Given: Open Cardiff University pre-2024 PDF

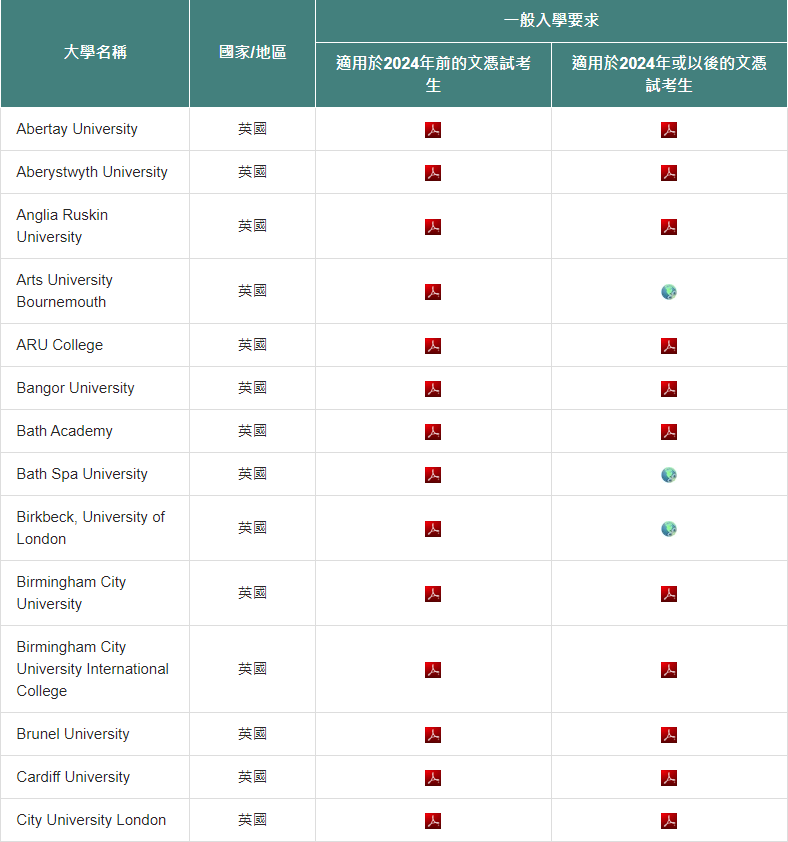Looking at the screenshot, I should click(x=433, y=778).
